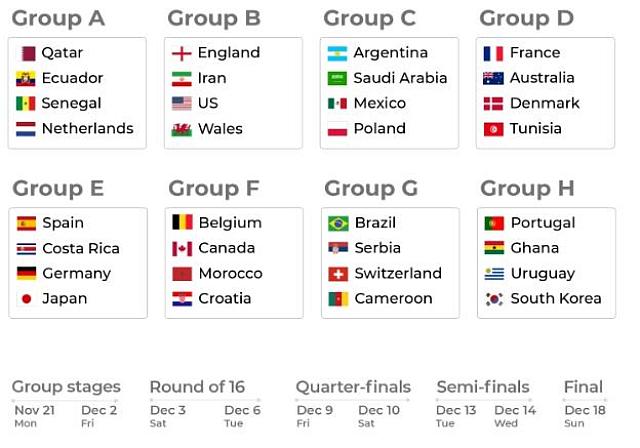This screenshot has height=448, width=640.
Task: Select the Canada maple leaf flag
Action: pos(182,248)
